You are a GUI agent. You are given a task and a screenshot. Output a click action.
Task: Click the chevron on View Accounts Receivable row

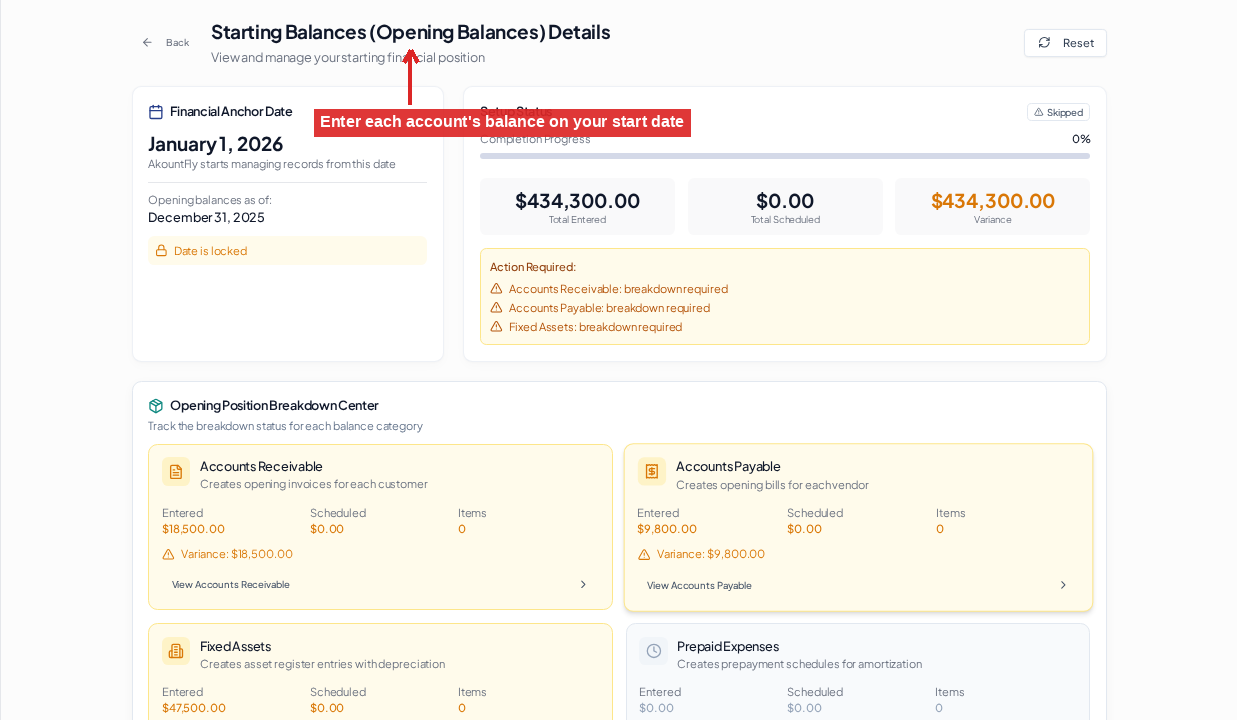pos(584,585)
